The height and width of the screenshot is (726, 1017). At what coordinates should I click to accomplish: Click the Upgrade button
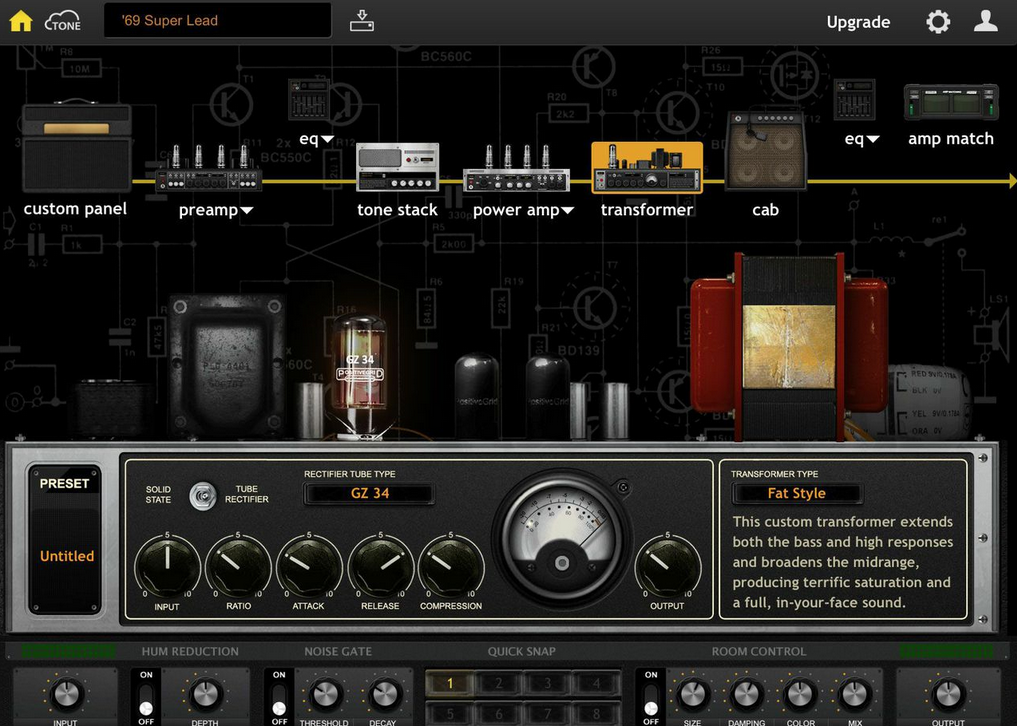tap(858, 22)
